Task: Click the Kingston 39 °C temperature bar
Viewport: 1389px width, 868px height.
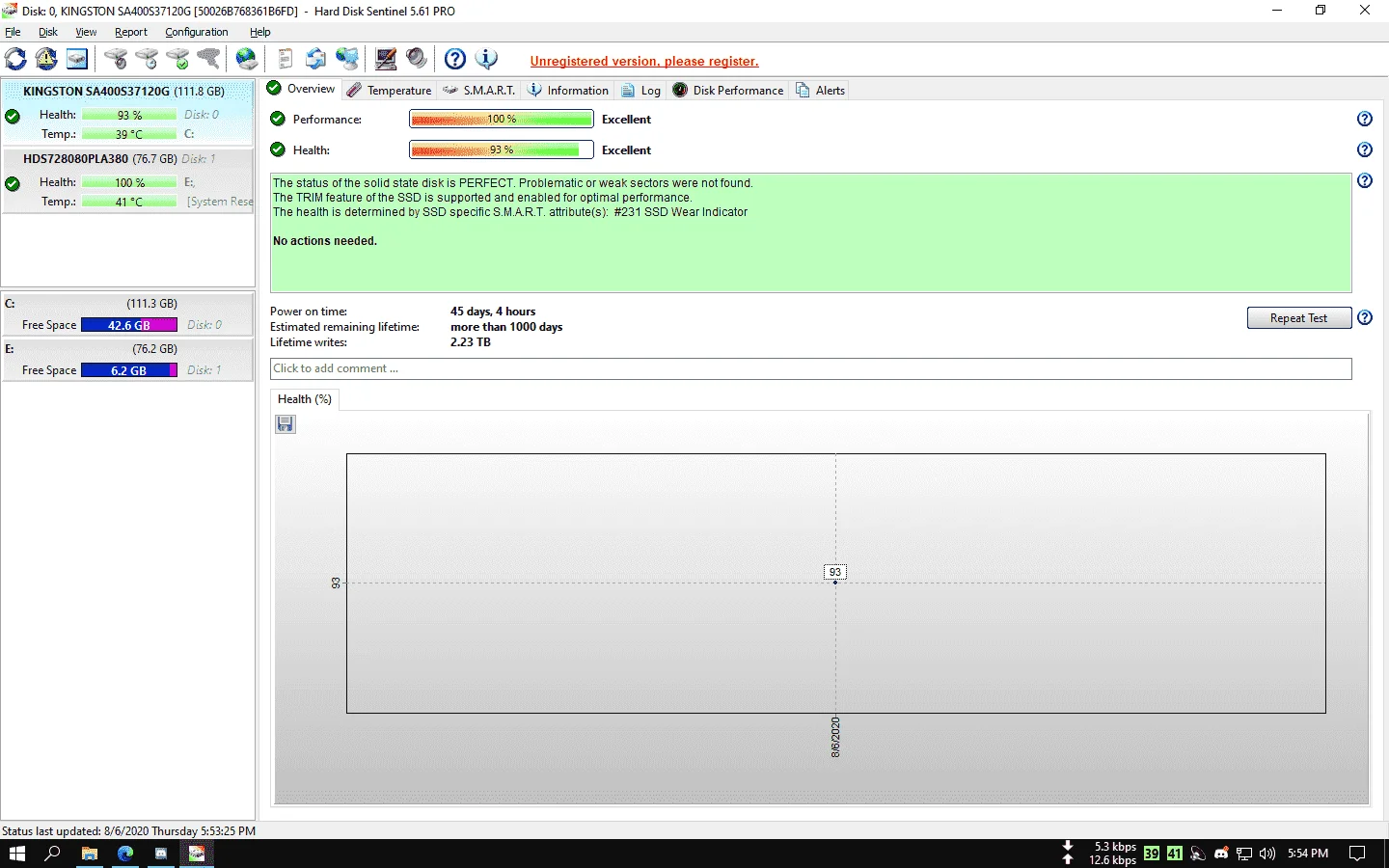Action: (x=129, y=134)
